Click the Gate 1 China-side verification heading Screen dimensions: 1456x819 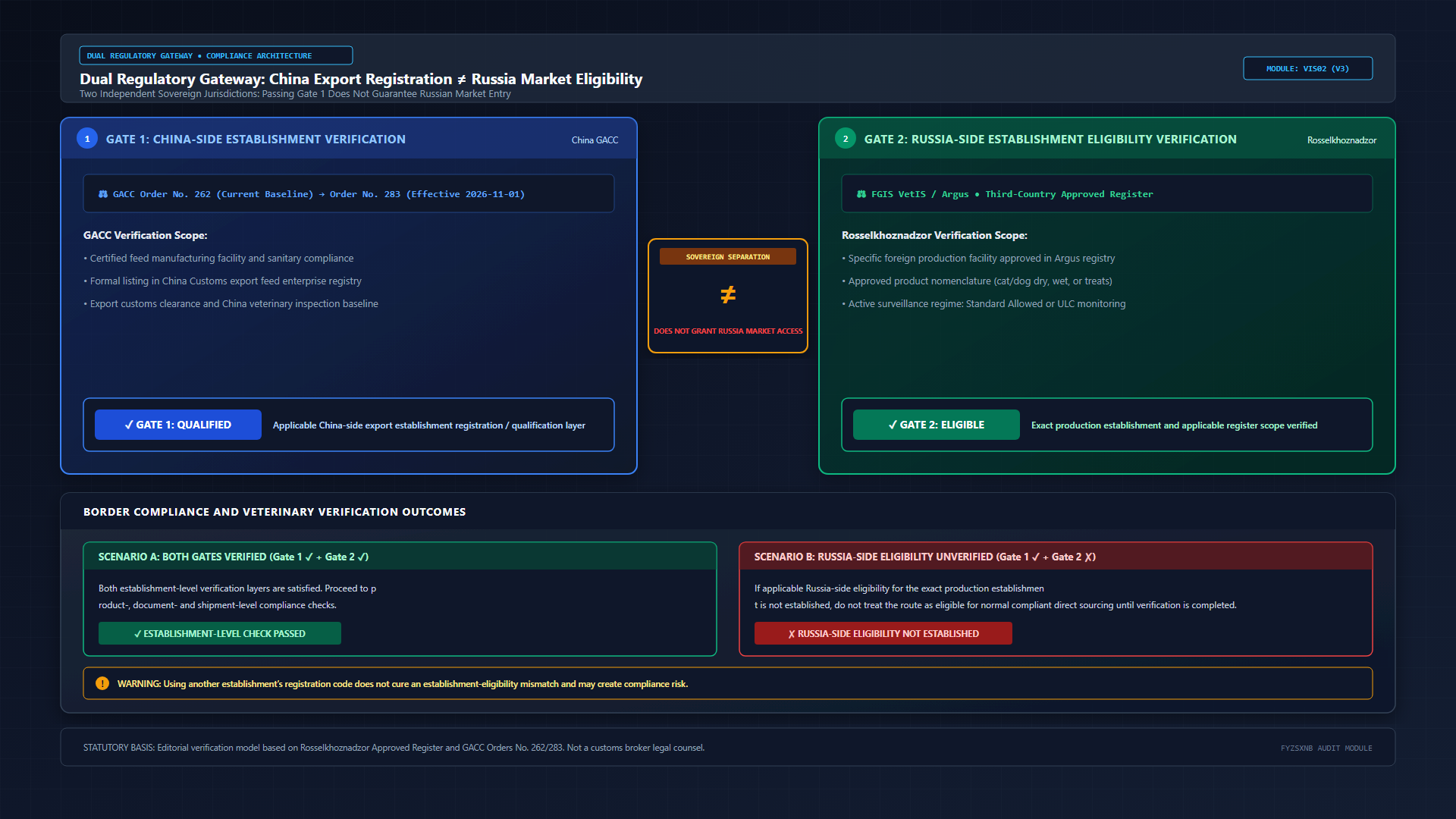[x=256, y=140]
